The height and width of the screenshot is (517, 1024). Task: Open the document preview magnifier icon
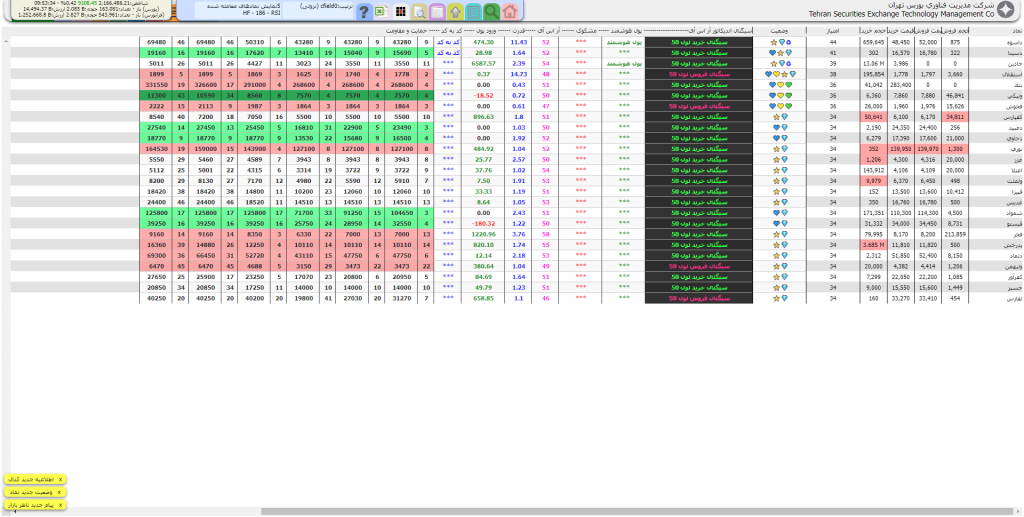[419, 12]
